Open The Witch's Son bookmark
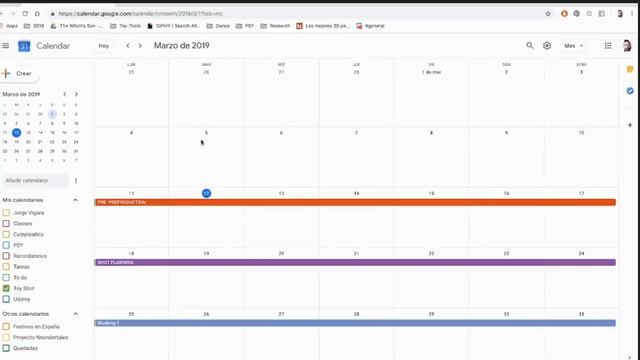This screenshot has height=360, width=640. click(x=76, y=26)
